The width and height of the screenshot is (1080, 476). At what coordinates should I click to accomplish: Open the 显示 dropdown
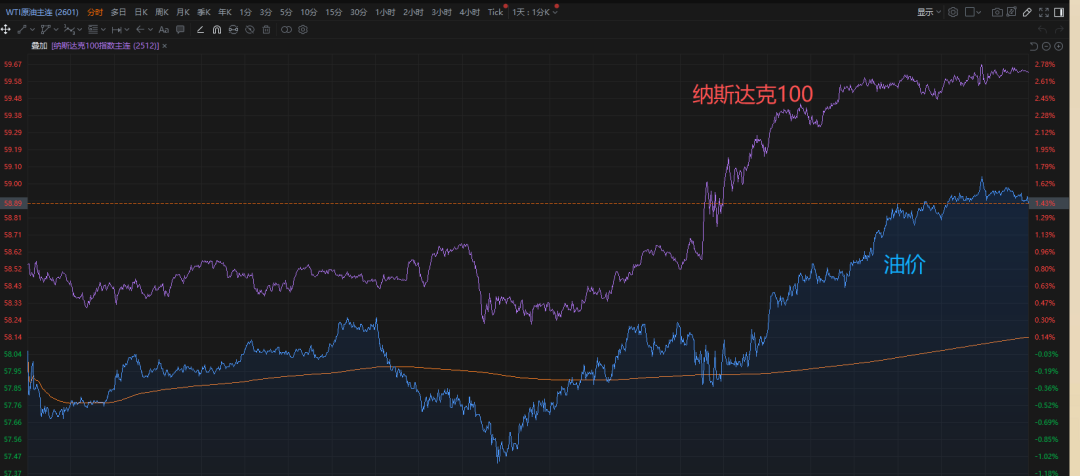tap(929, 12)
